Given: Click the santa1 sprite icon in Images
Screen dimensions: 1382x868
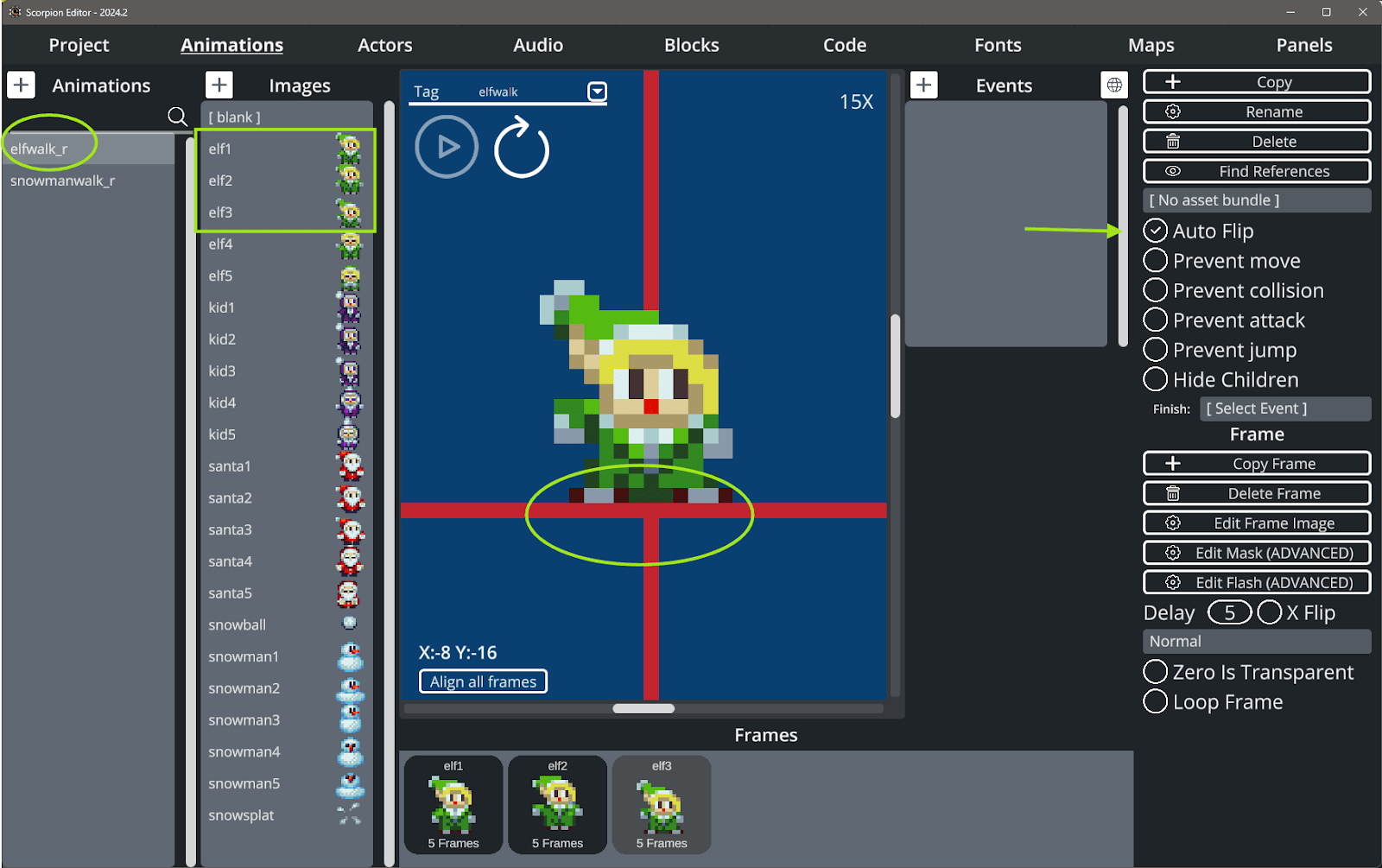Looking at the screenshot, I should pyautogui.click(x=349, y=466).
